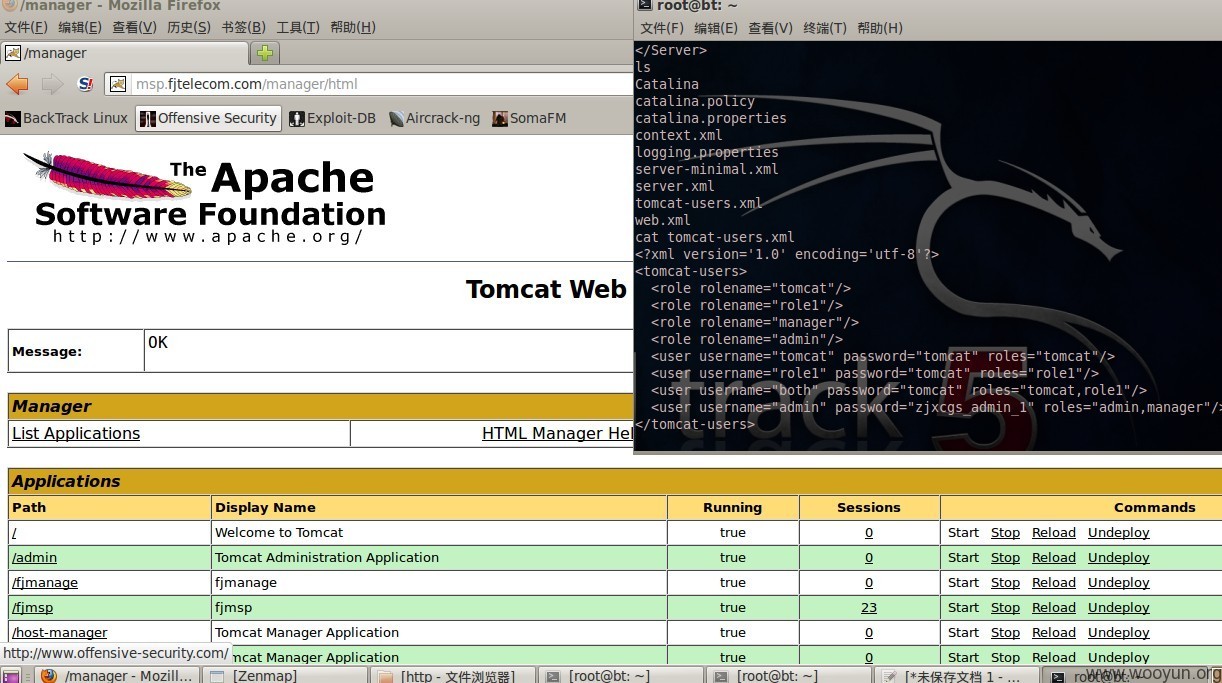
Task: Select server.xml in terminal listing
Action: point(675,186)
